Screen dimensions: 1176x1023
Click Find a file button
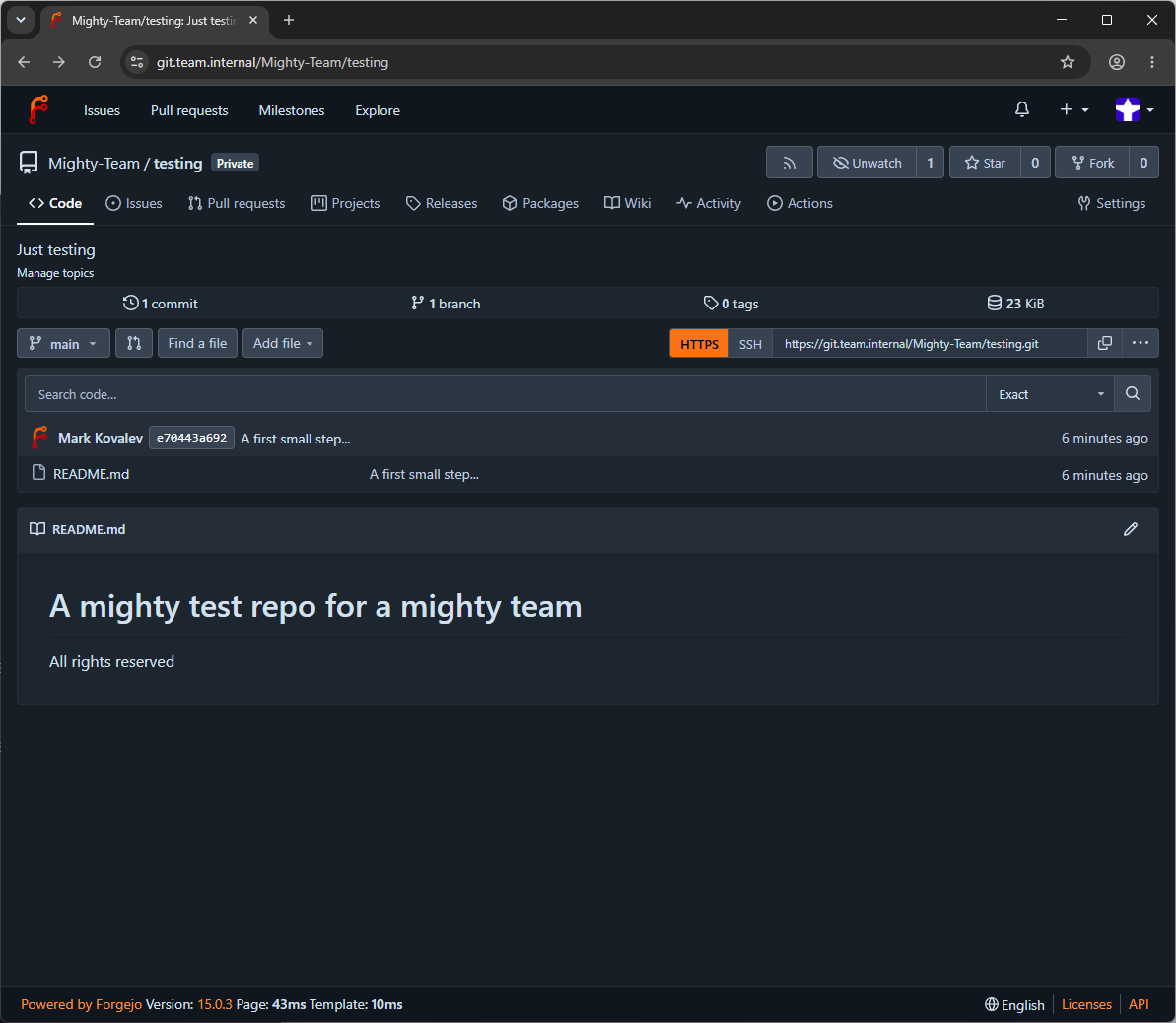coord(197,343)
